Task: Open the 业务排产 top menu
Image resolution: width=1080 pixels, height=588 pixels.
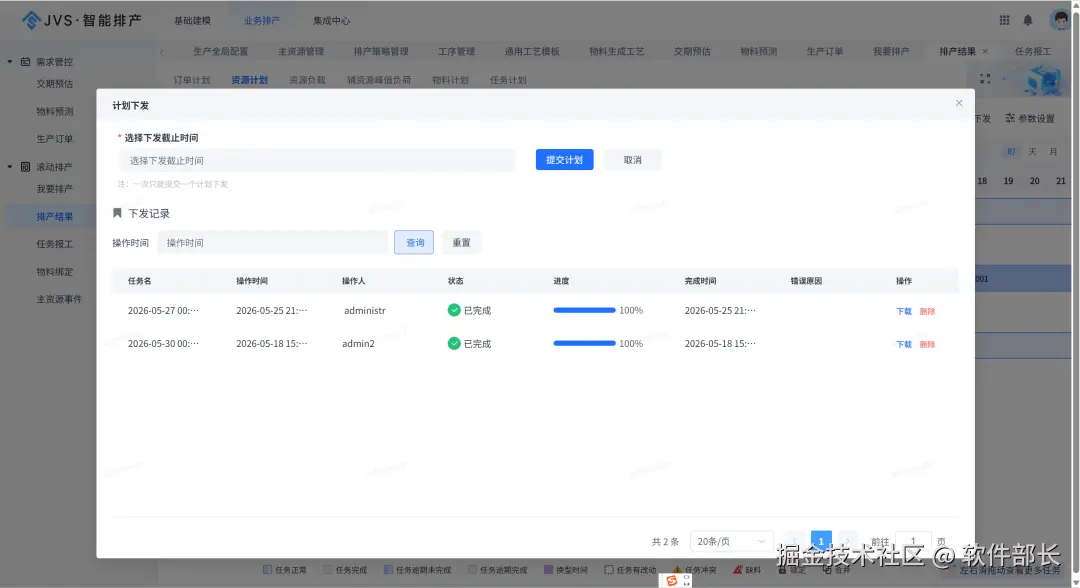Action: pyautogui.click(x=262, y=21)
